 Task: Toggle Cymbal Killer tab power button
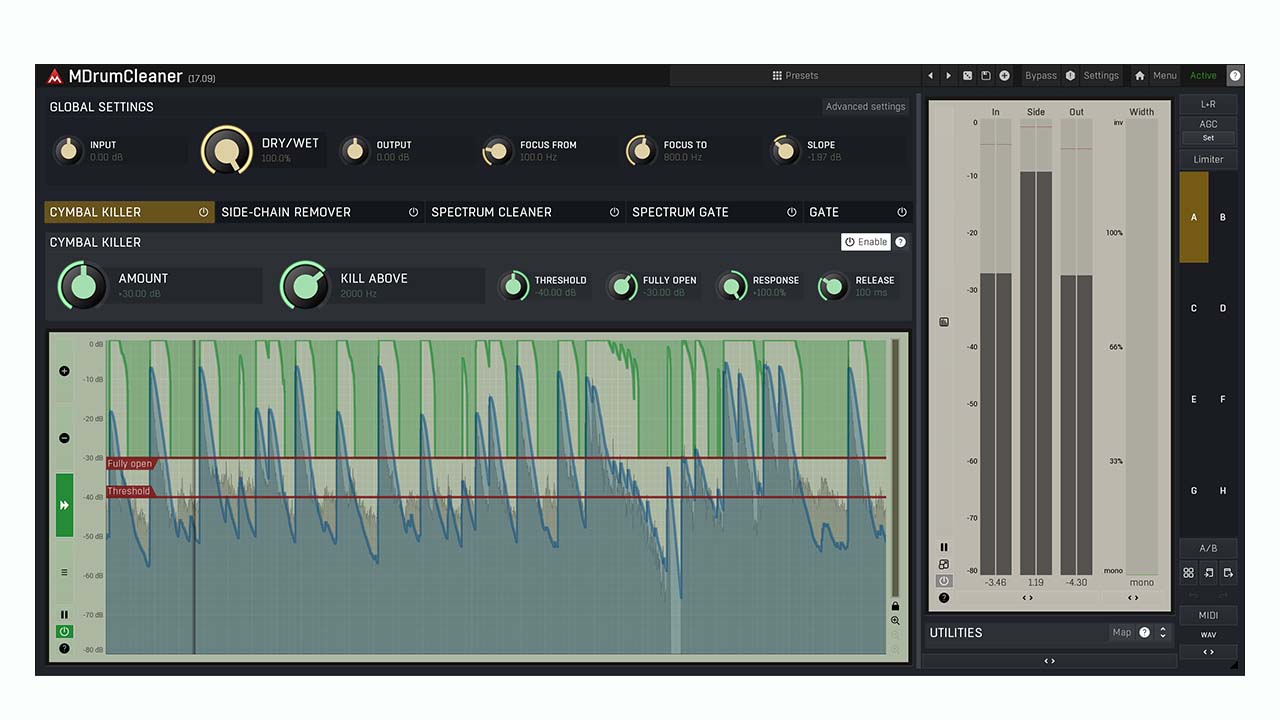pyautogui.click(x=203, y=212)
